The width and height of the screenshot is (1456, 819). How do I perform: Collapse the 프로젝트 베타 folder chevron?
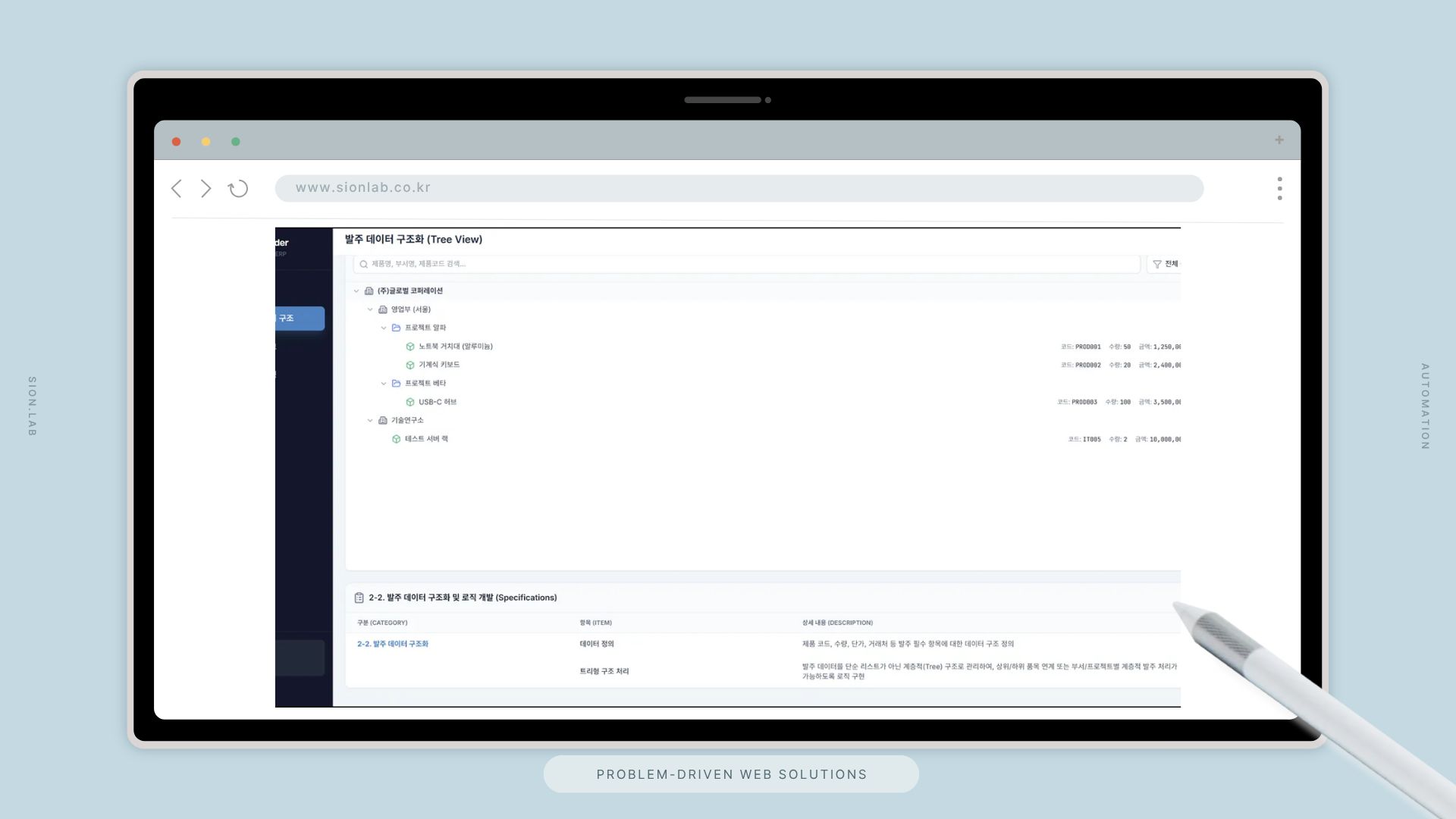tap(384, 384)
